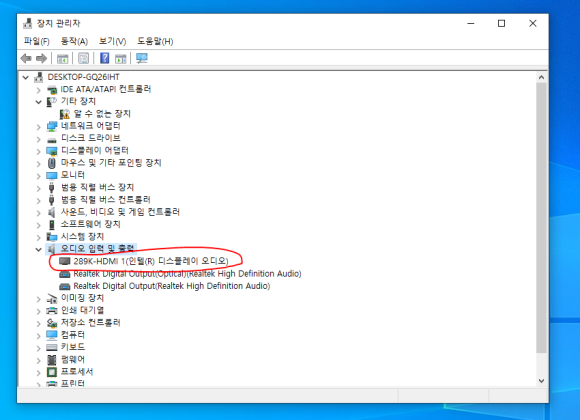Viewport: 580px width, 420px height.
Task: Collapse the 오디오 입력 및 출력 node
Action: 38,249
